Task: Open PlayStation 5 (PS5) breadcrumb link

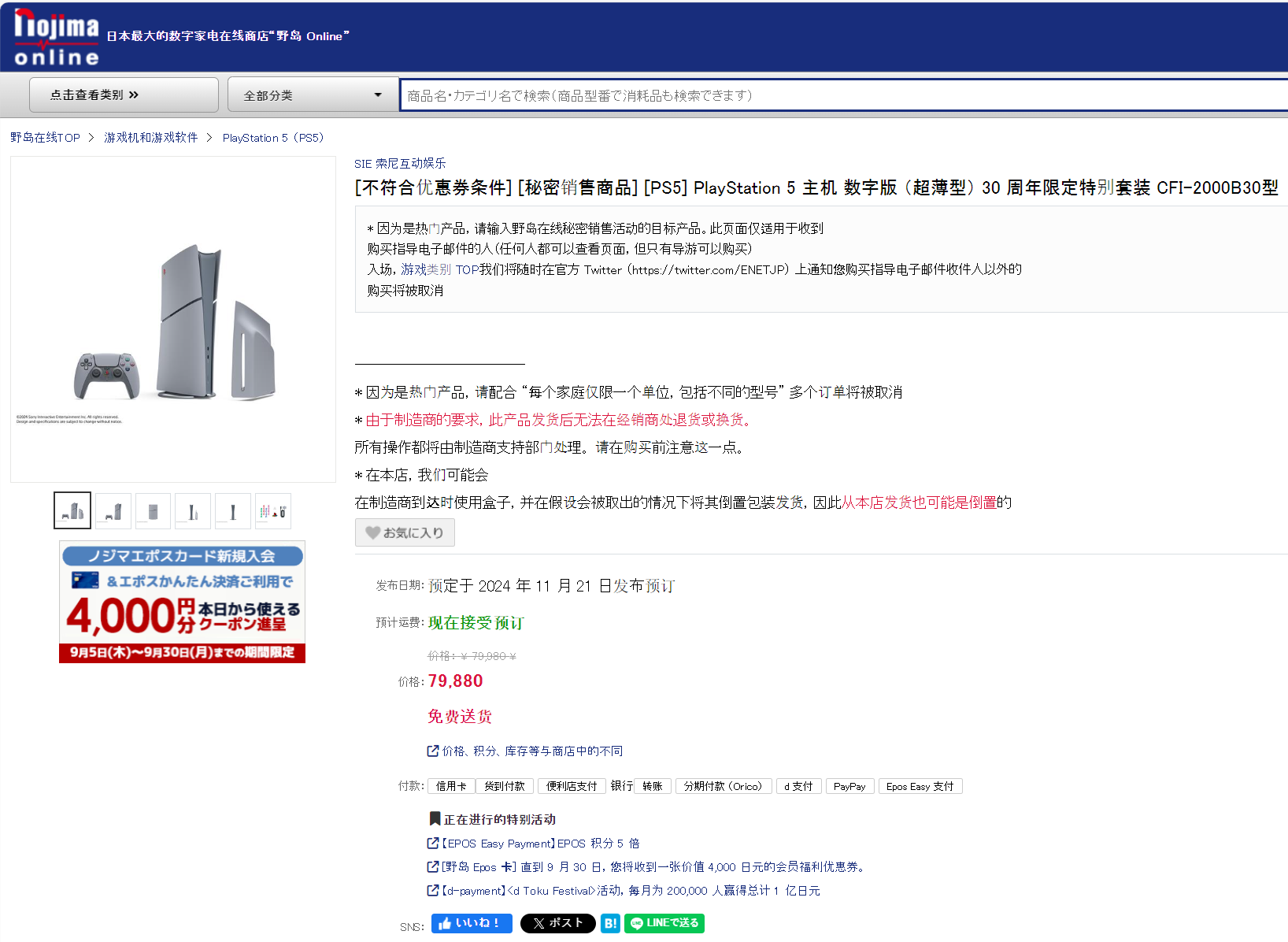Action: click(x=273, y=138)
